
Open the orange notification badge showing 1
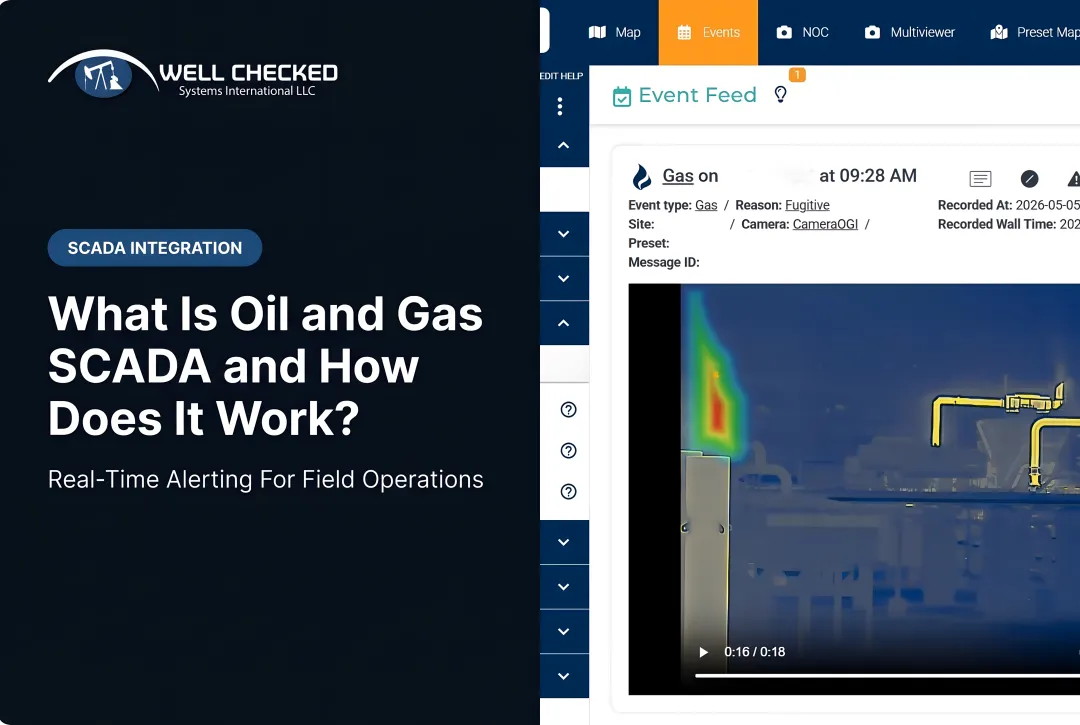click(797, 74)
